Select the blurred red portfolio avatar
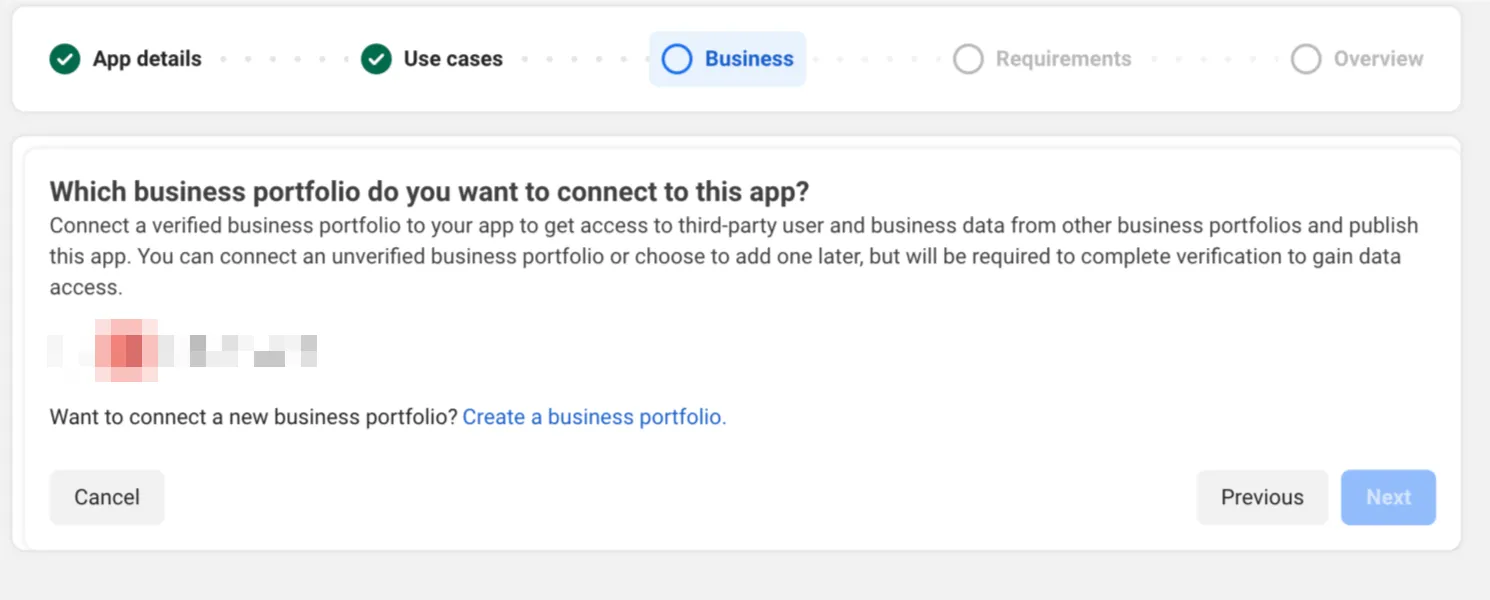The height and width of the screenshot is (600, 1490). point(126,350)
